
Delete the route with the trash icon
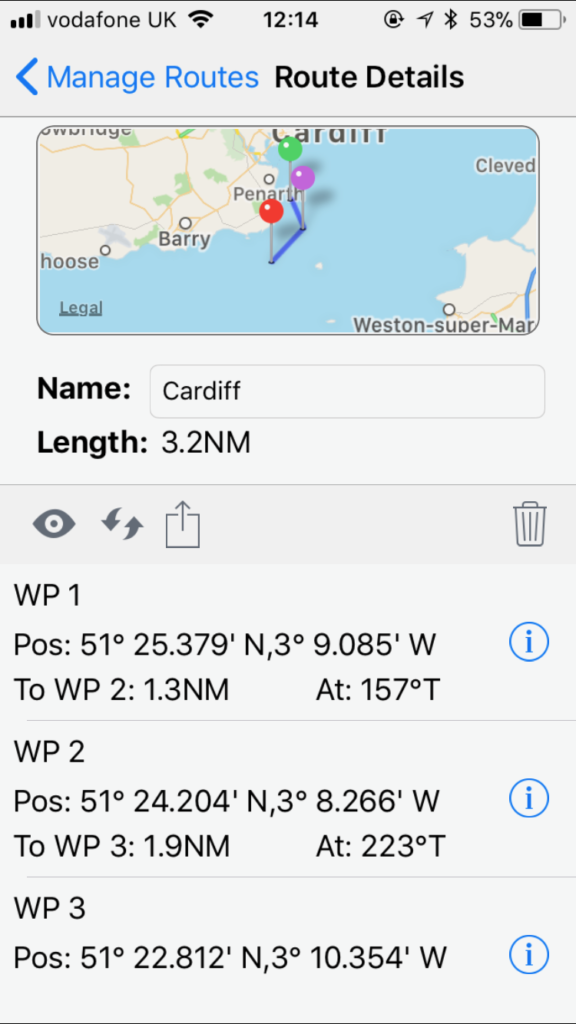click(530, 524)
